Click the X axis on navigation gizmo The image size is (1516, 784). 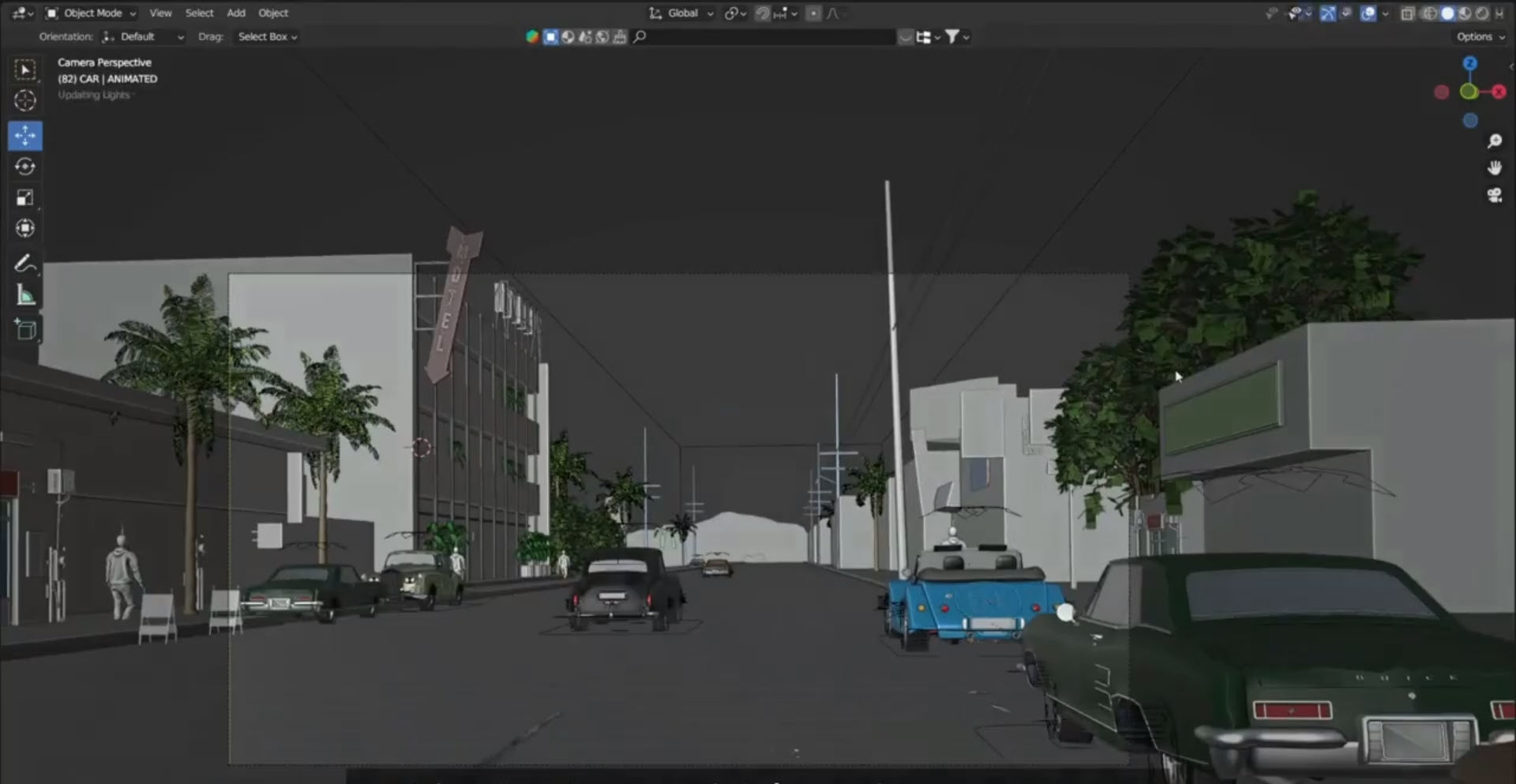click(x=1498, y=92)
